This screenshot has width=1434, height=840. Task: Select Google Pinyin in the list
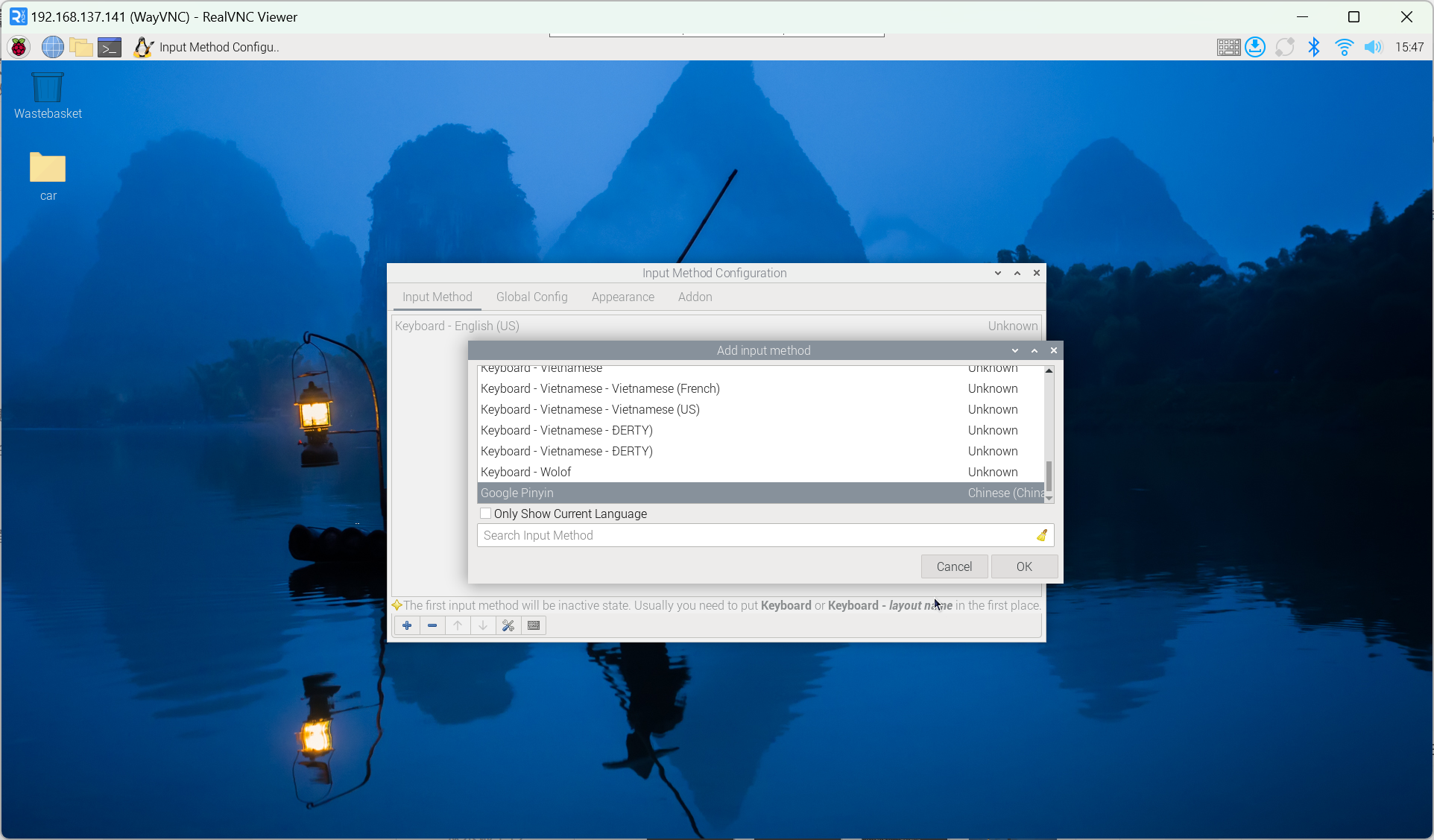coord(517,493)
